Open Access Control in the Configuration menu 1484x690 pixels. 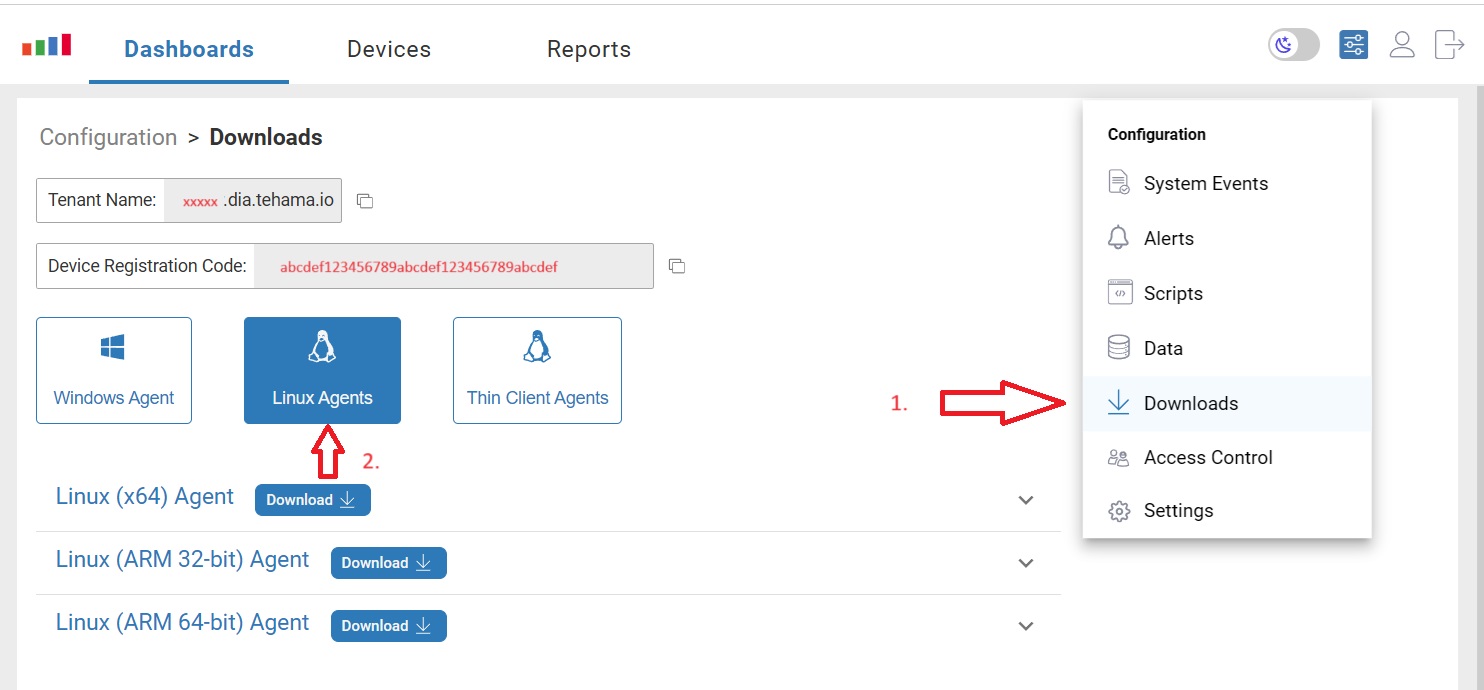(1207, 457)
